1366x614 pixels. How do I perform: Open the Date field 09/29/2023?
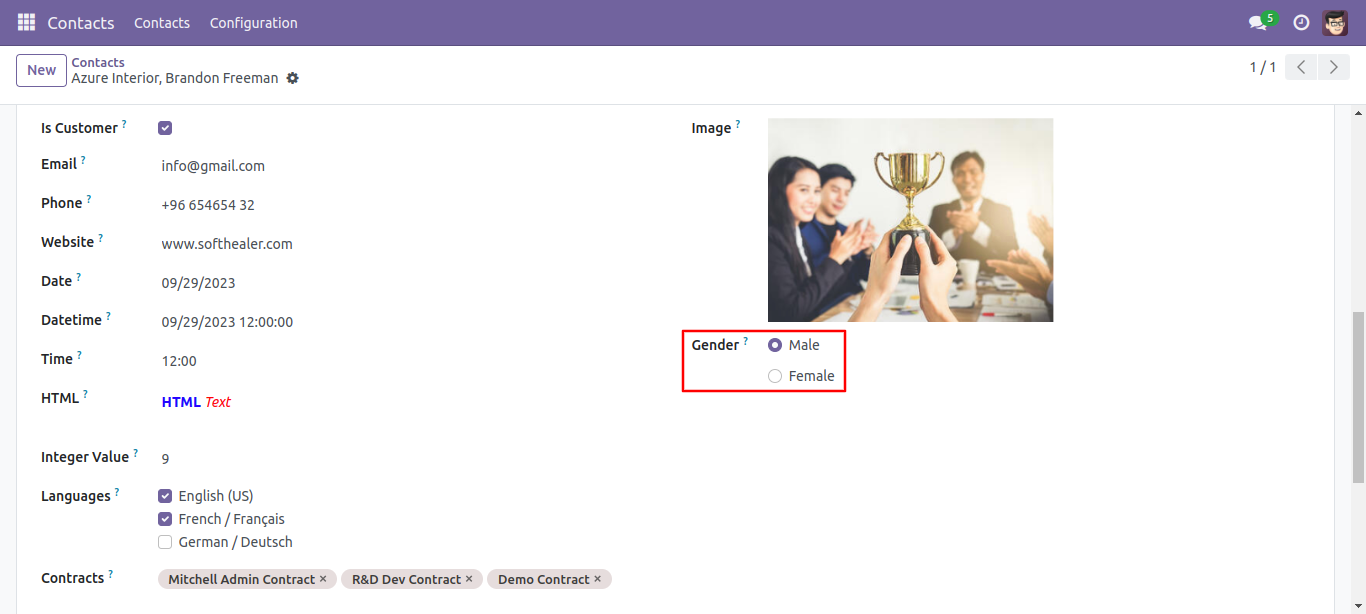(199, 283)
